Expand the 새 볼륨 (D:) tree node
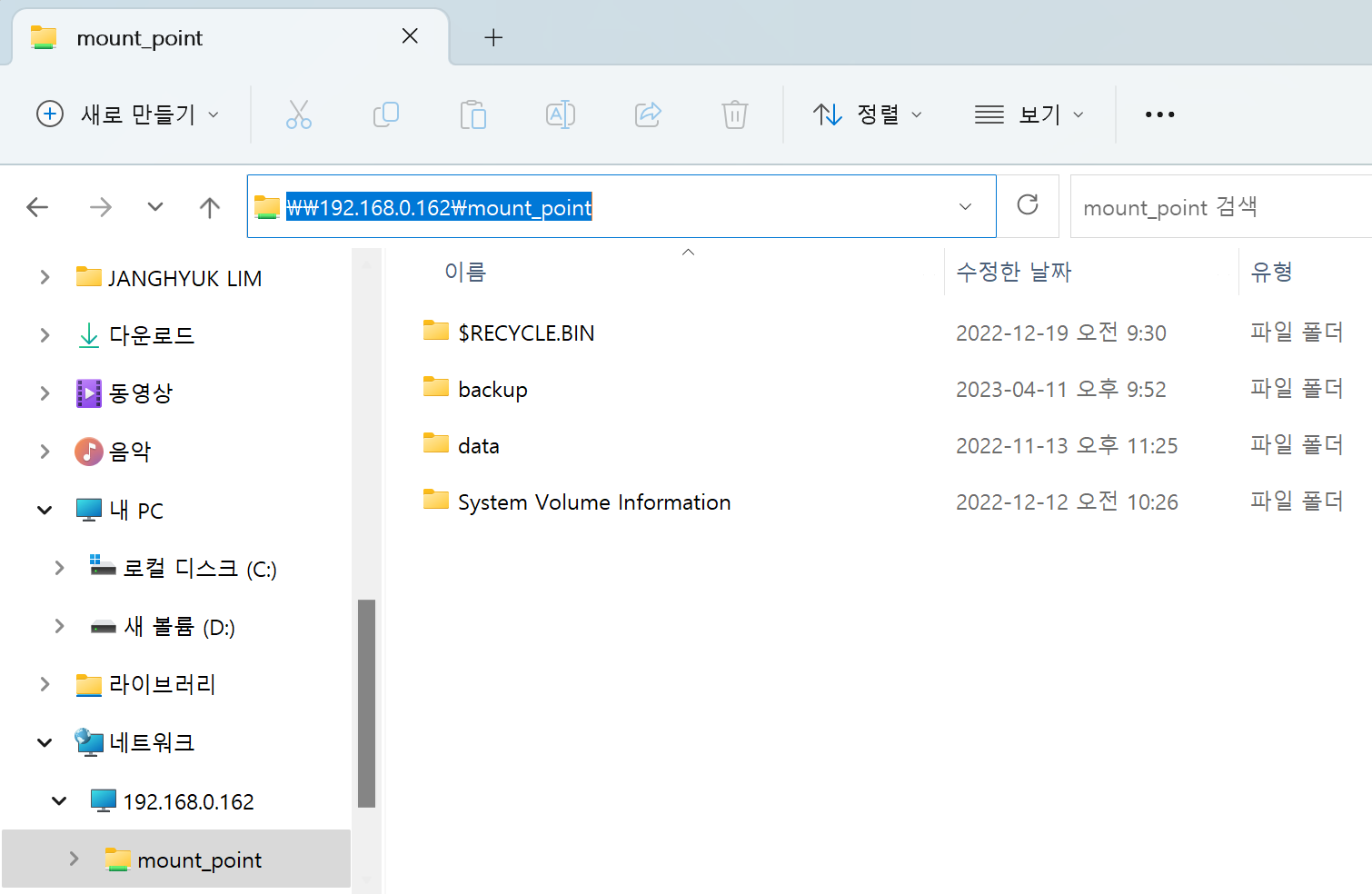Viewport: 1372px width, 894px height. 59,626
